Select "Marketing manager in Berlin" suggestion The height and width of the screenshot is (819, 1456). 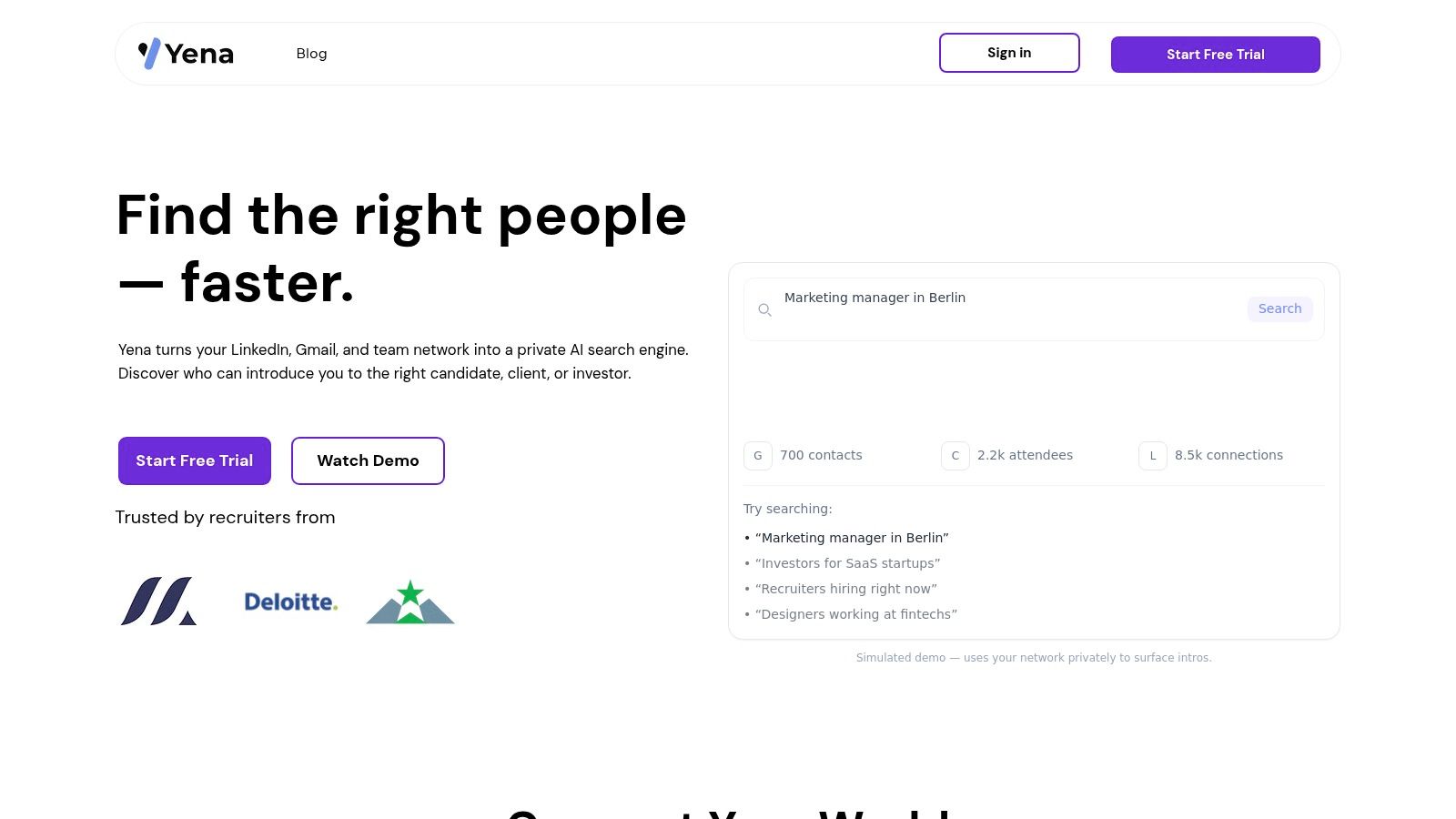852,538
